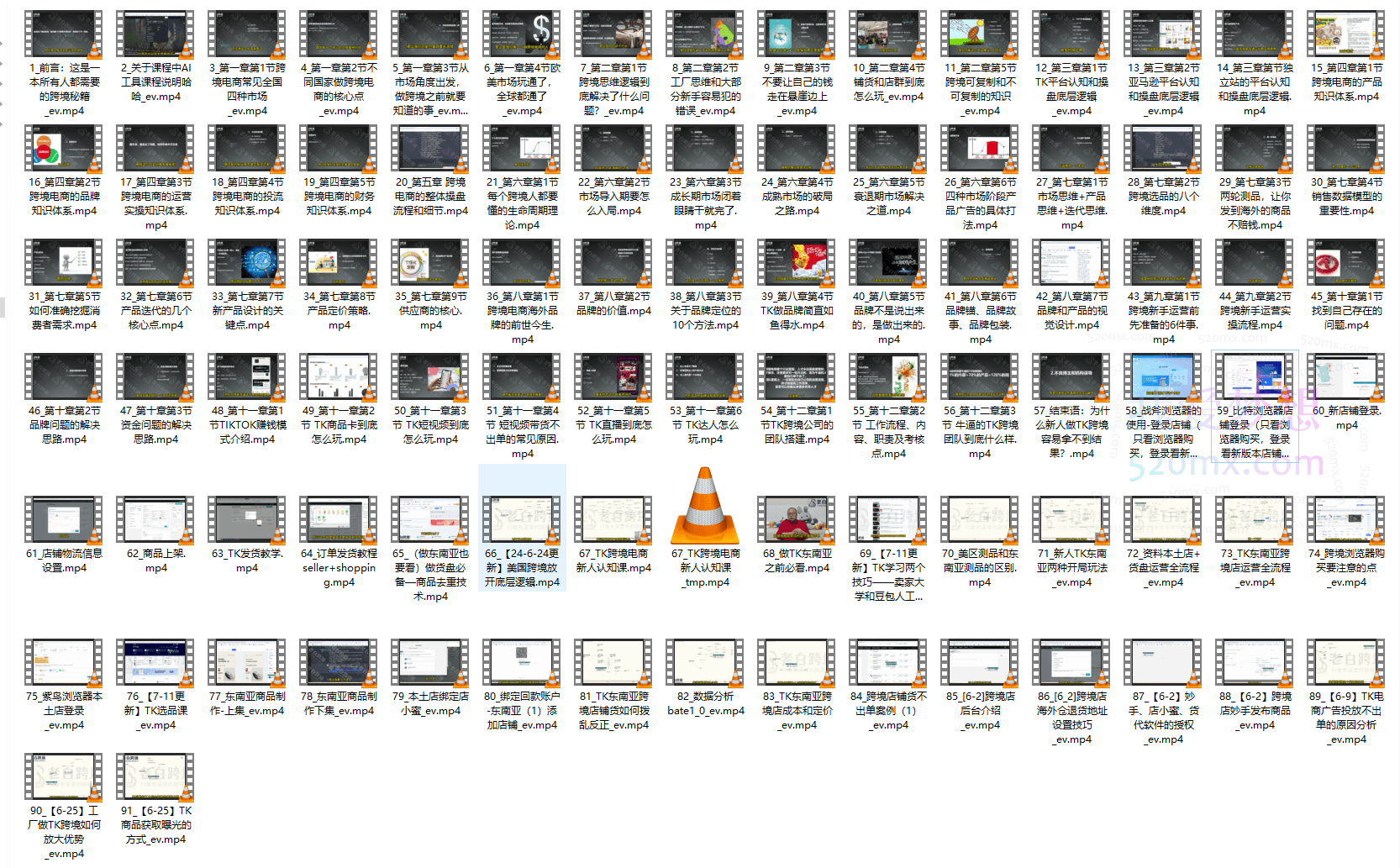Screen dimensions: 1400x868
Task: Select the 91_TK商品获取曝光的方式 video icon
Action: [x=155, y=777]
